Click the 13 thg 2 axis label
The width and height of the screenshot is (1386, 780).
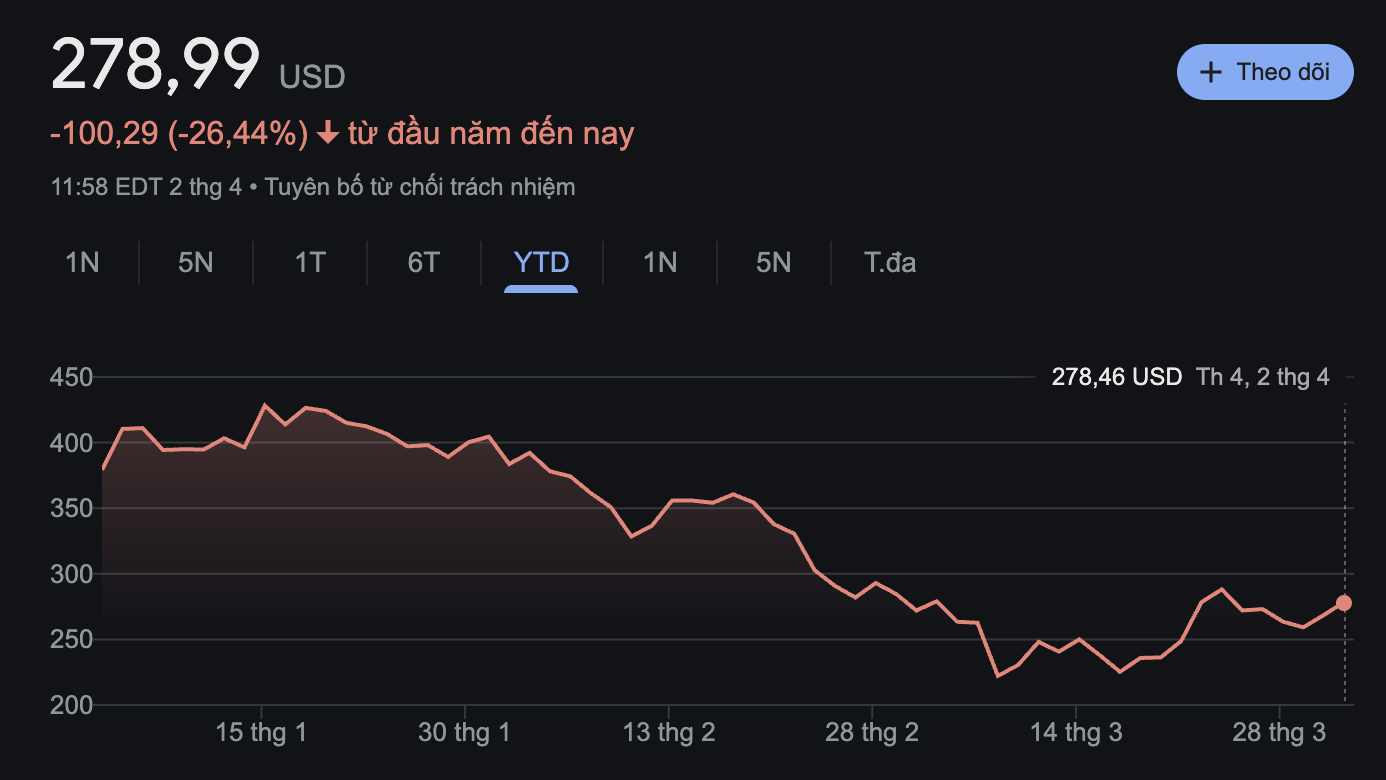click(669, 732)
